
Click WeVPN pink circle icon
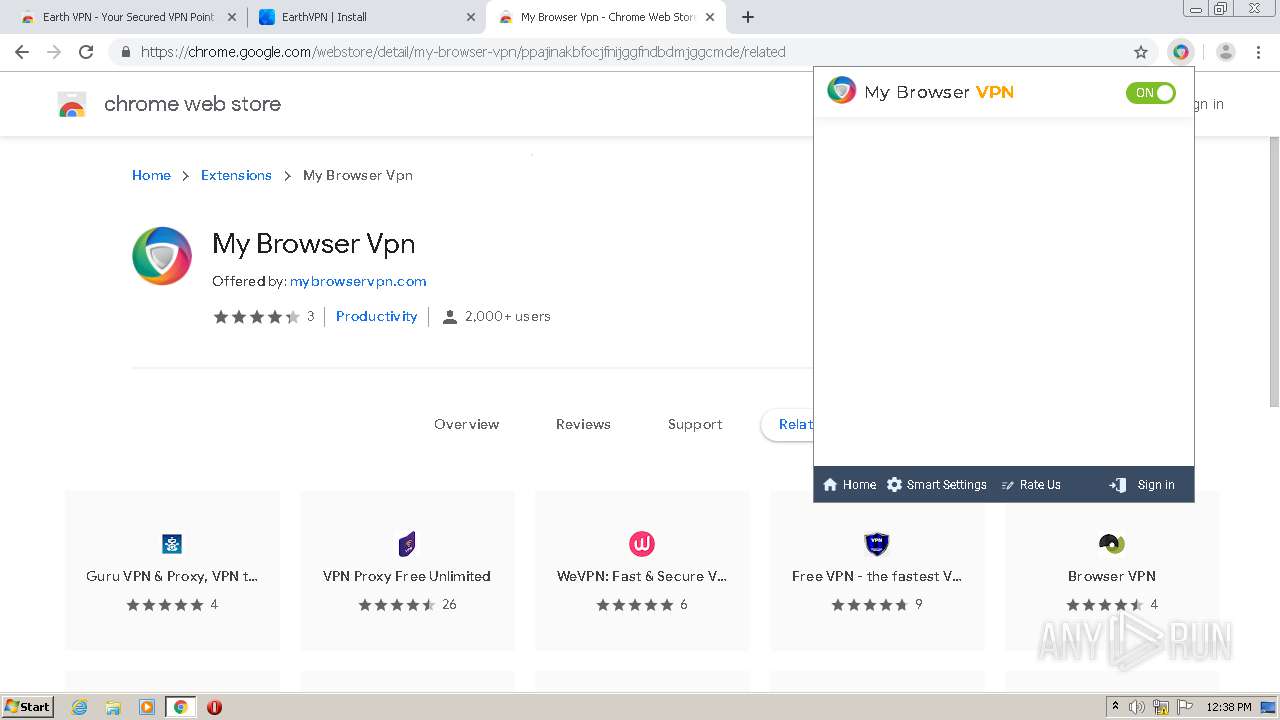click(x=642, y=544)
